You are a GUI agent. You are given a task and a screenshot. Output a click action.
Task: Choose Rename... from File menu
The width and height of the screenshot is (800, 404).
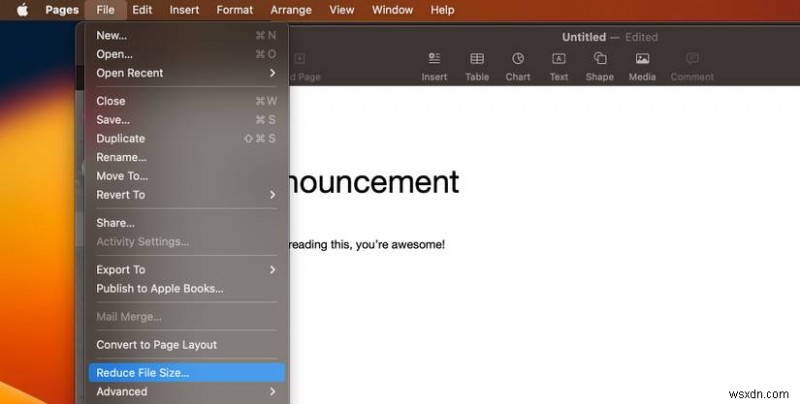[186, 157]
